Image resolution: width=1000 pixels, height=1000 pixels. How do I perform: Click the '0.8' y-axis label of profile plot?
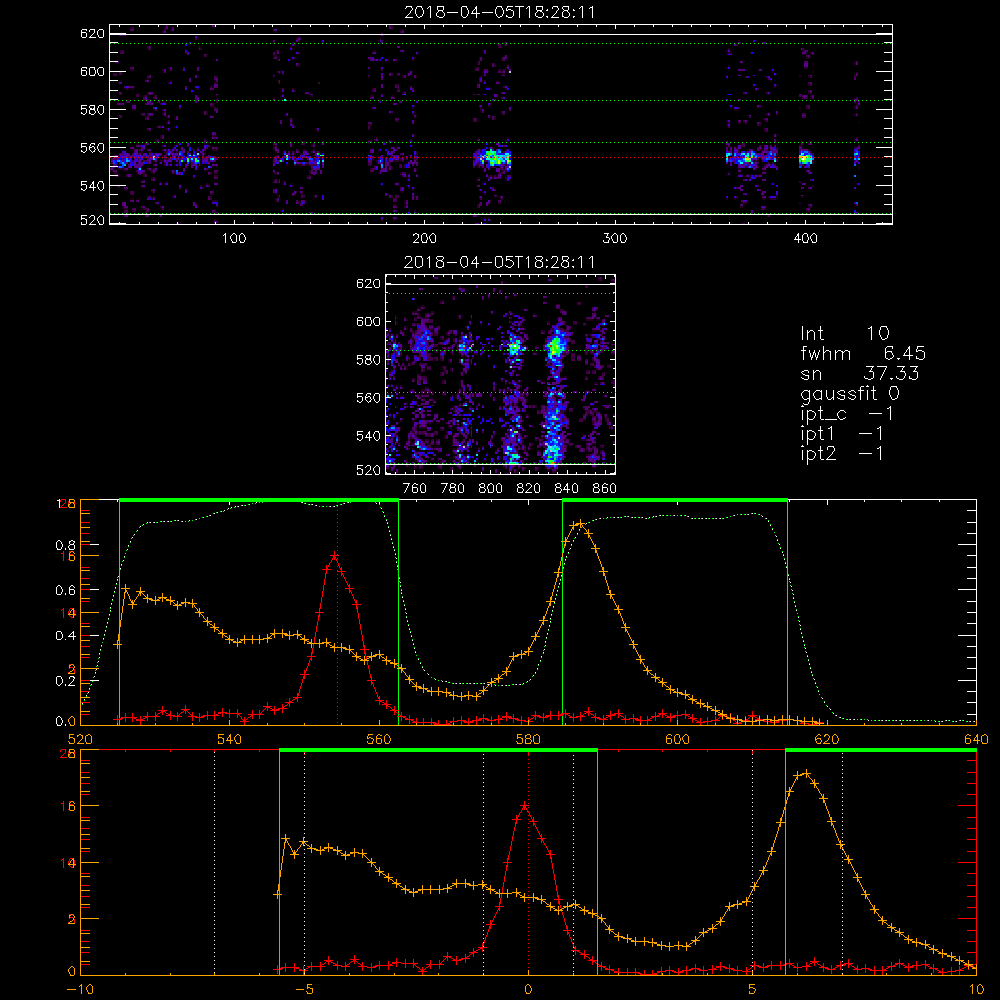[x=65, y=545]
